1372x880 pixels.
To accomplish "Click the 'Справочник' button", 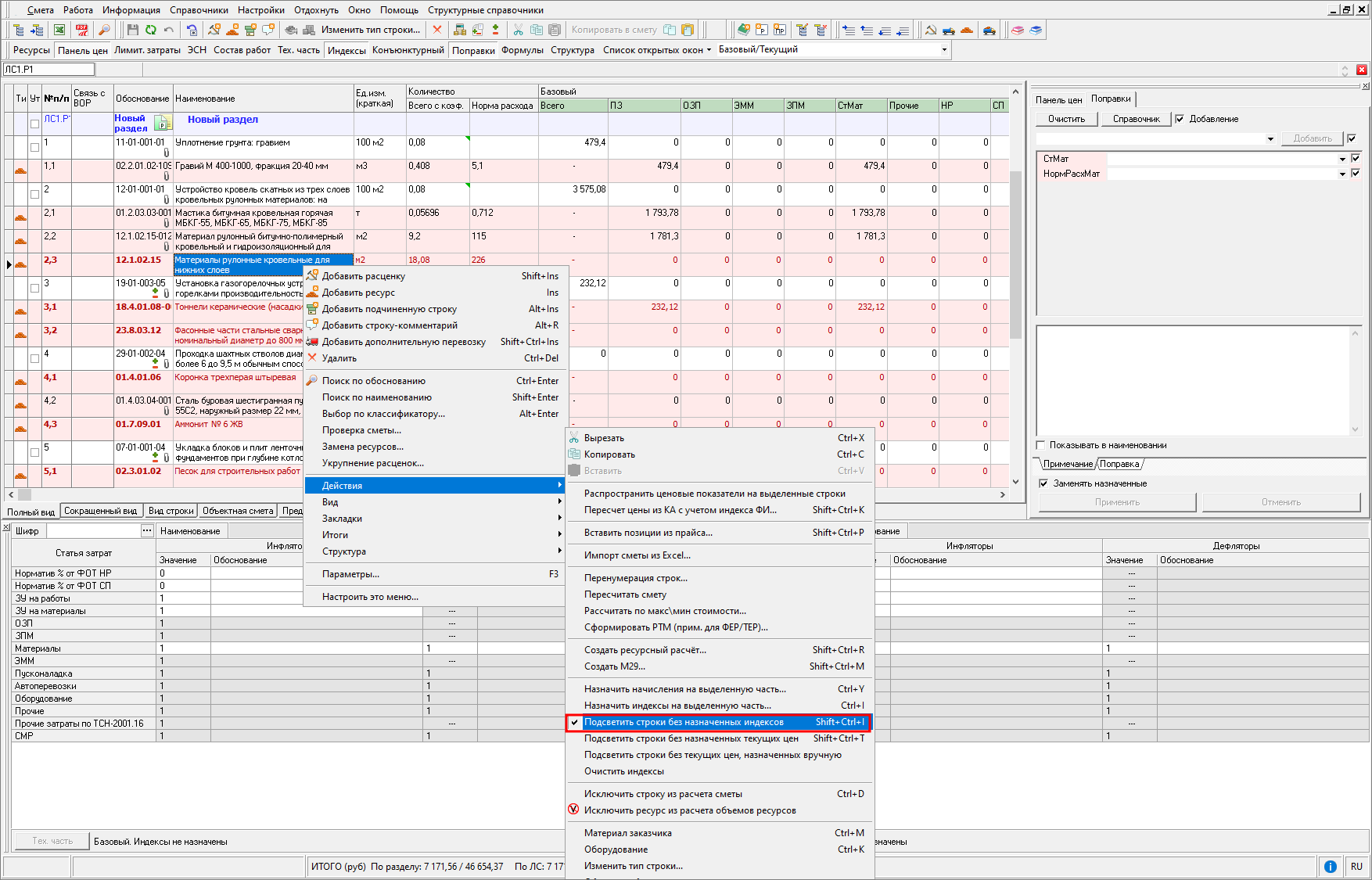I will [x=1136, y=119].
